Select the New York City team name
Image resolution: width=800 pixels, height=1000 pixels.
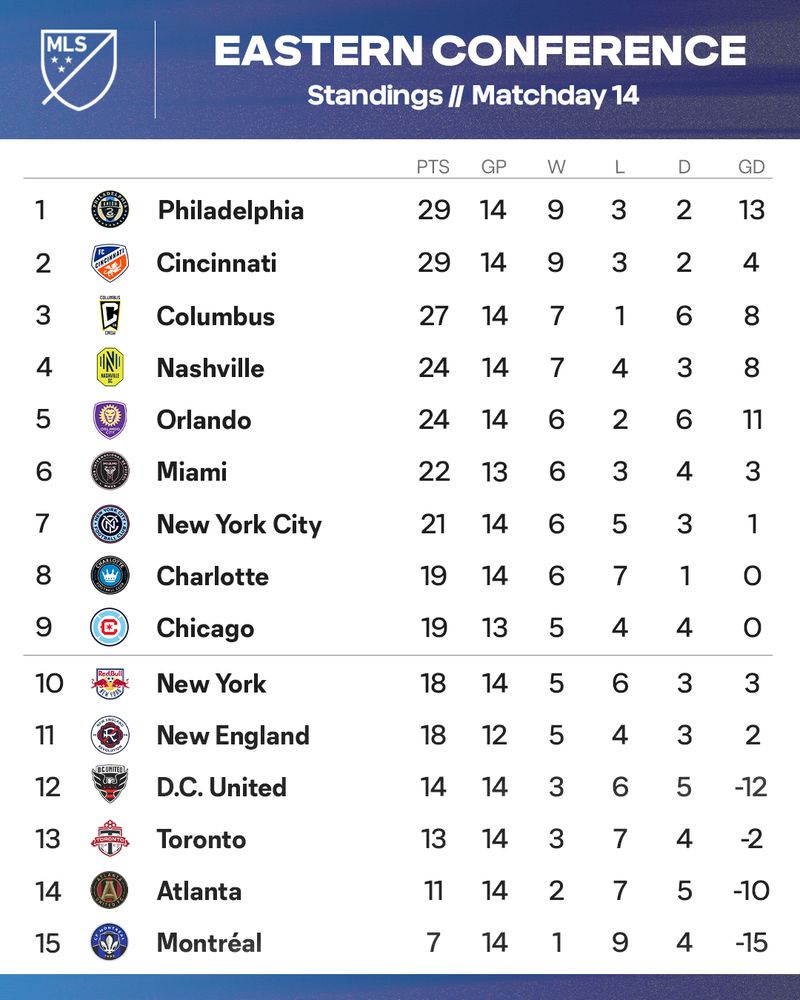click(x=239, y=525)
